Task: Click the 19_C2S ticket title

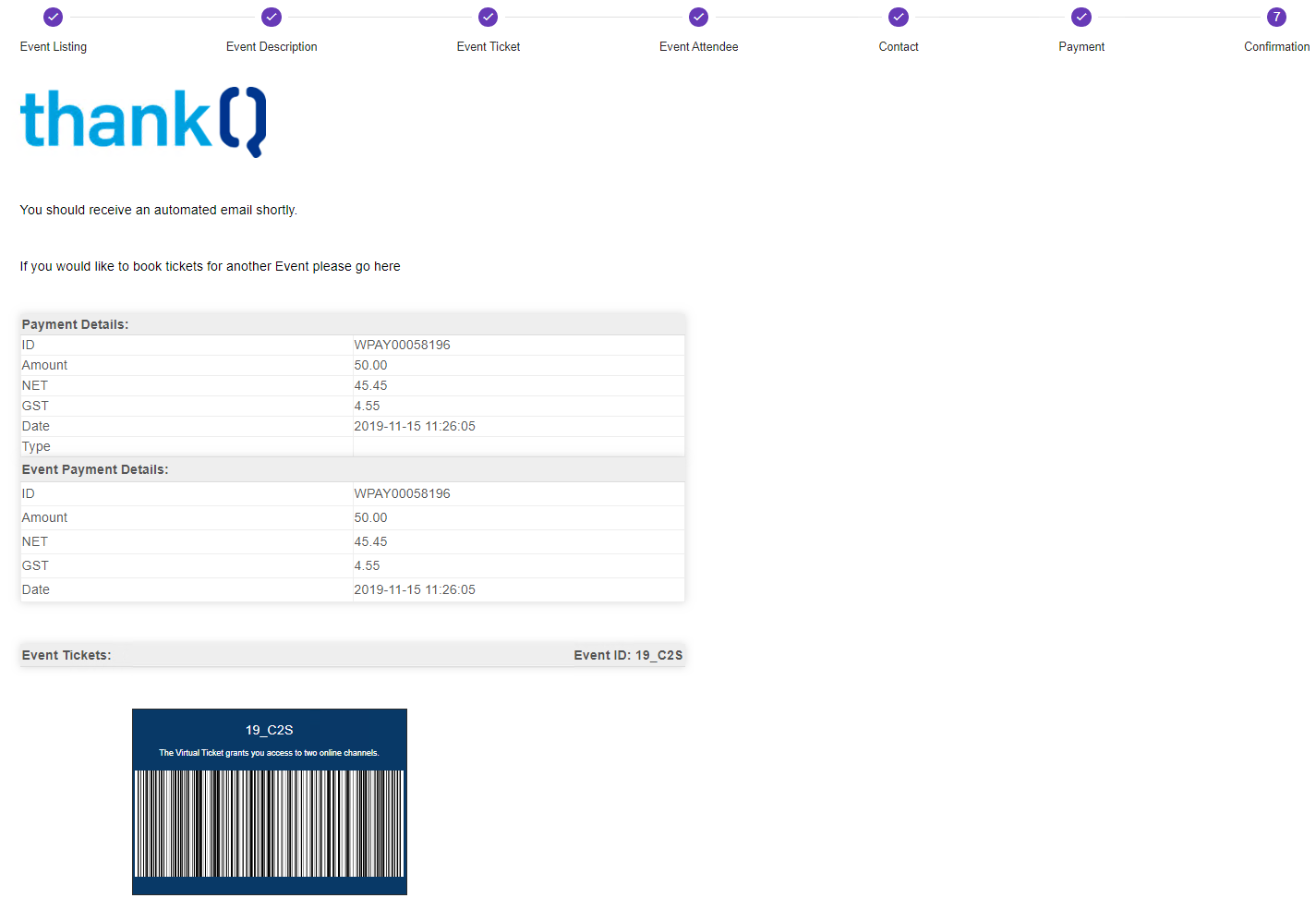Action: (270, 730)
